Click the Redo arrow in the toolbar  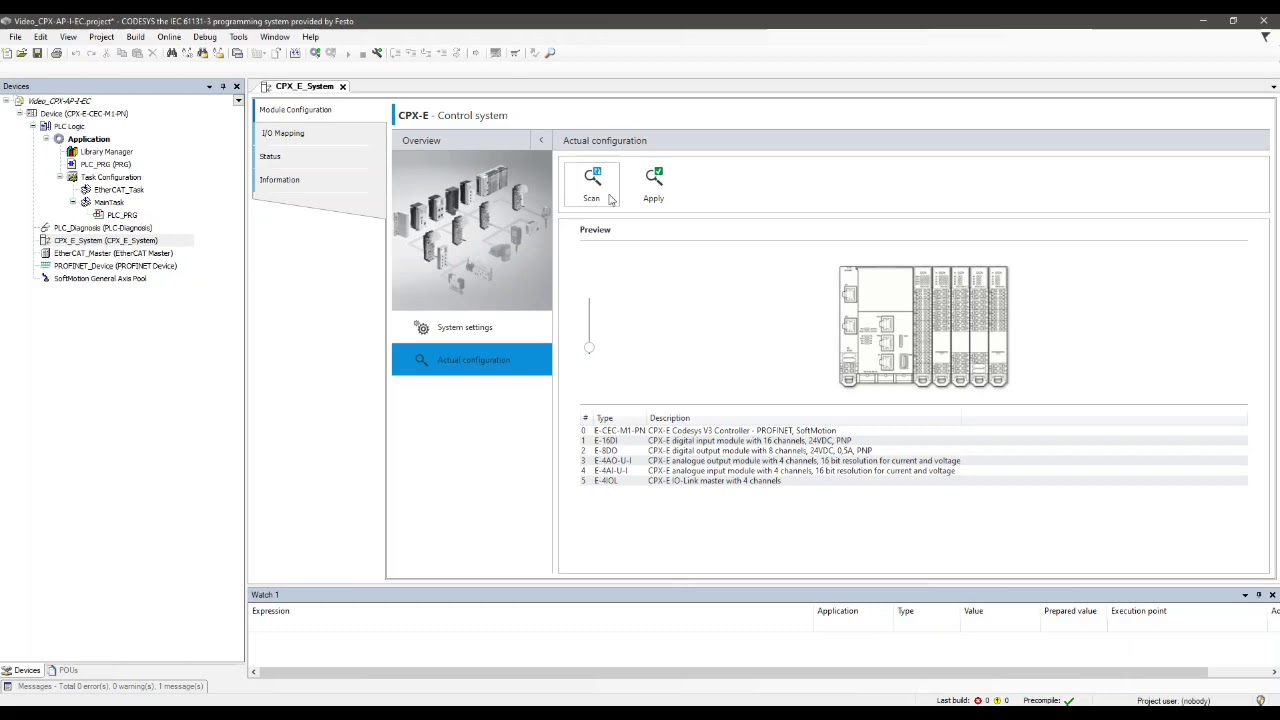(x=91, y=53)
